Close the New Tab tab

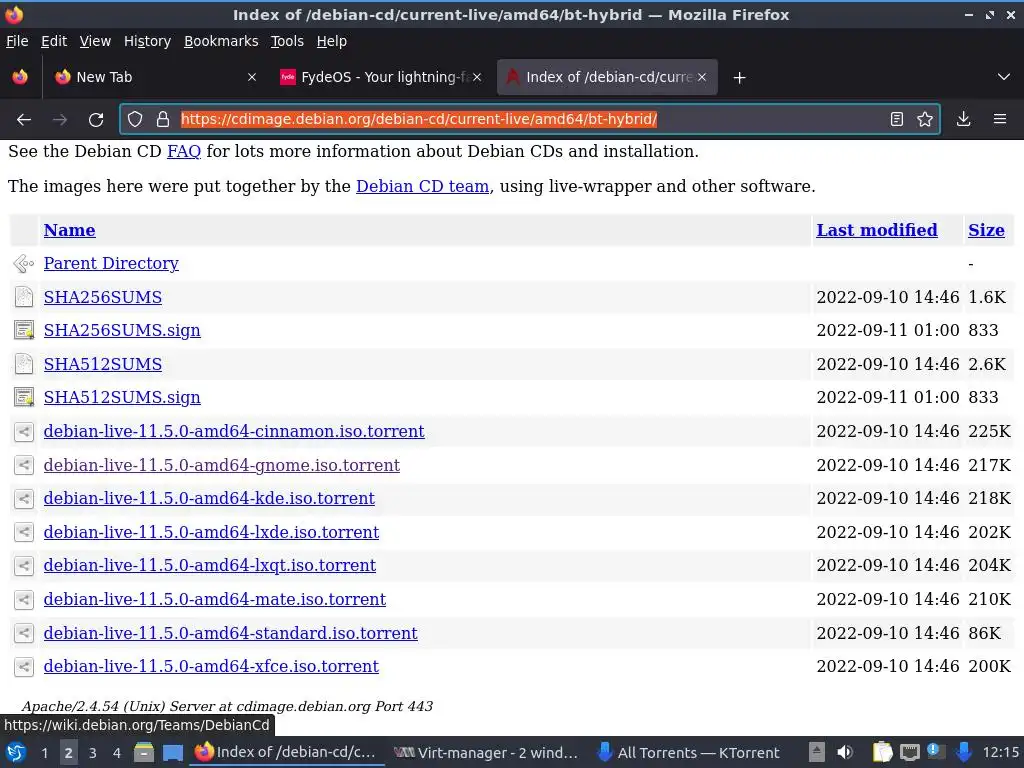[x=252, y=77]
